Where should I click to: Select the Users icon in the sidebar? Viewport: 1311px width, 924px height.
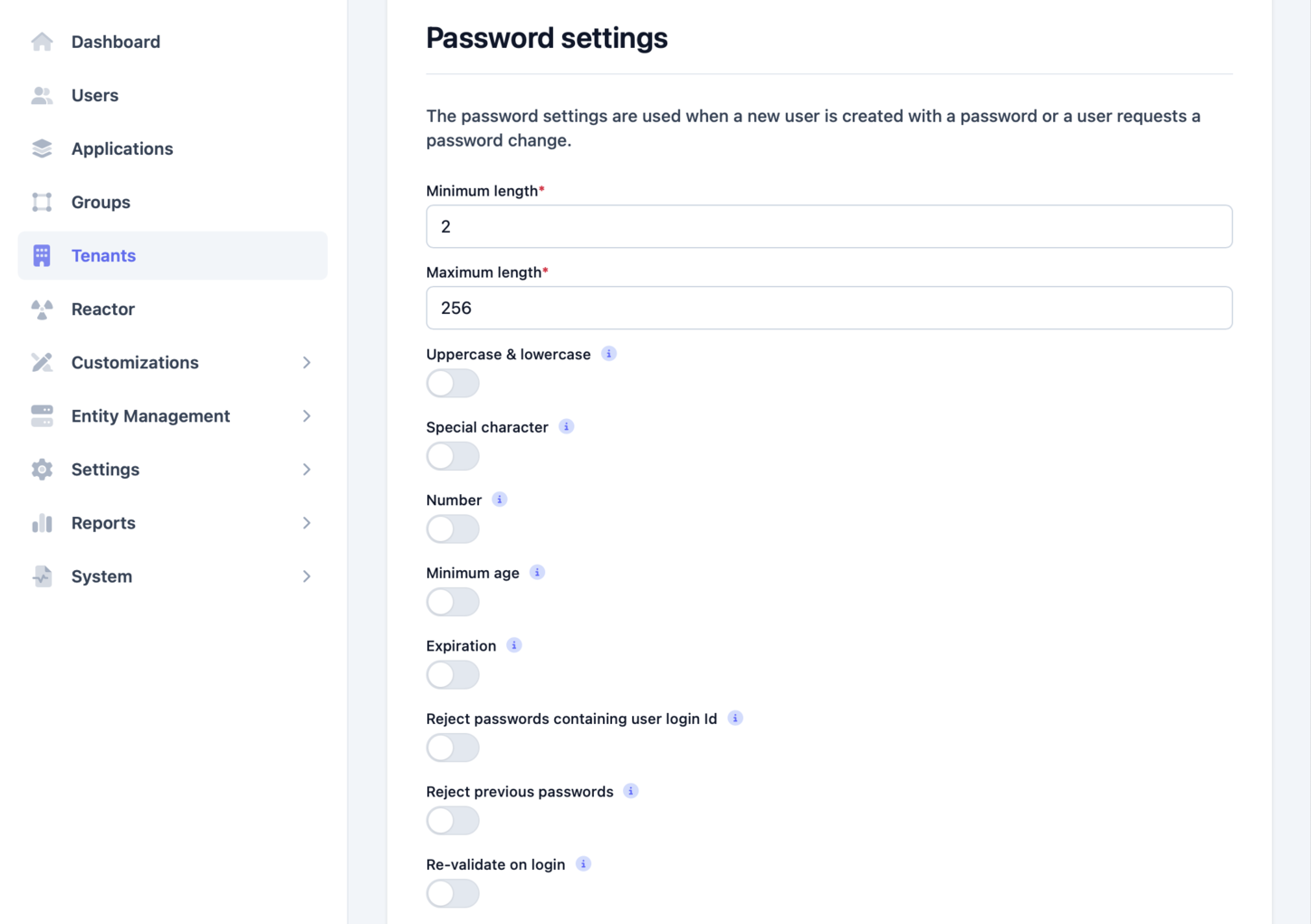42,95
